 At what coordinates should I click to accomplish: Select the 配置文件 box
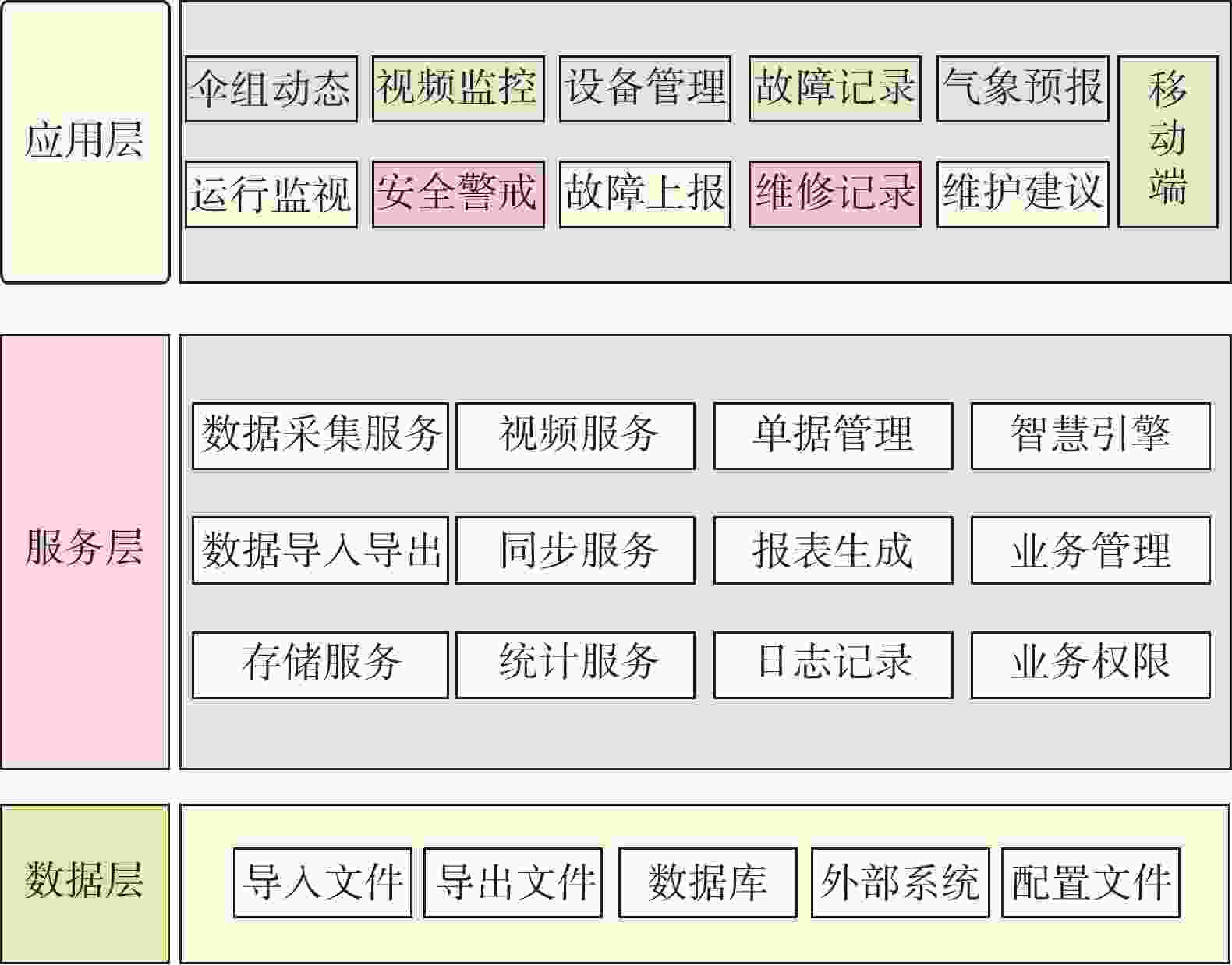coord(1091,882)
